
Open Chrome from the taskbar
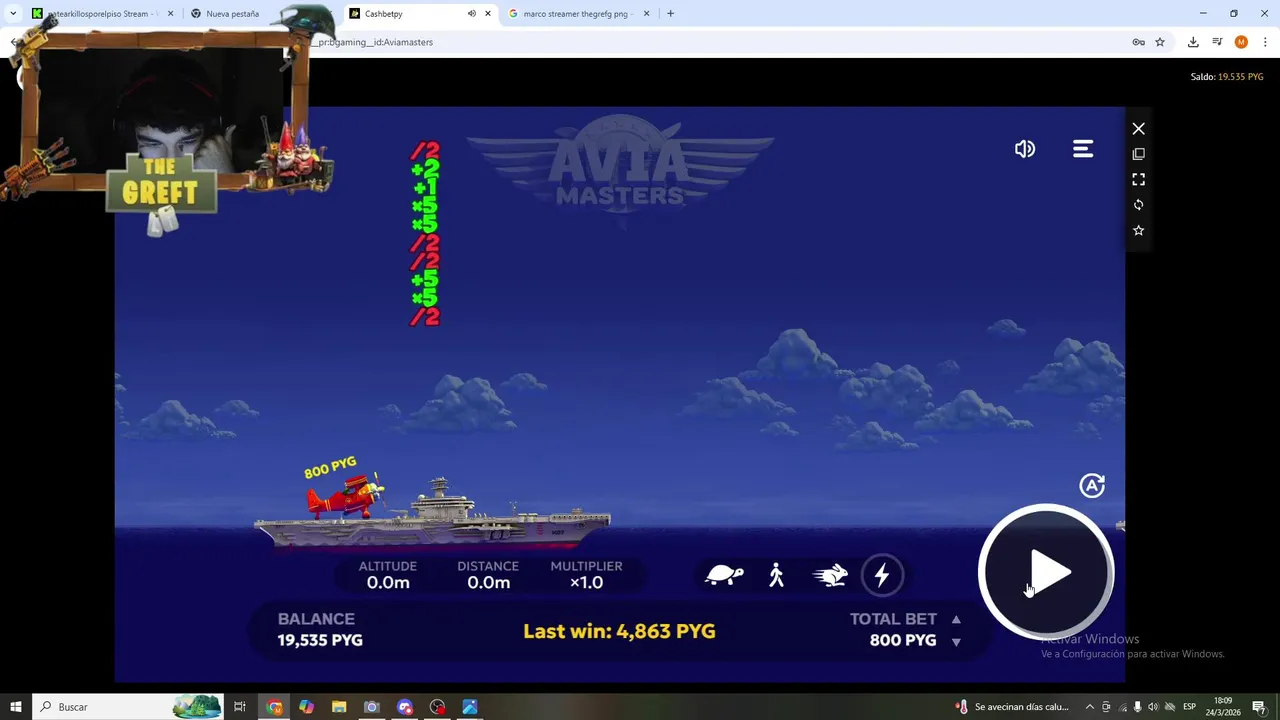[274, 707]
